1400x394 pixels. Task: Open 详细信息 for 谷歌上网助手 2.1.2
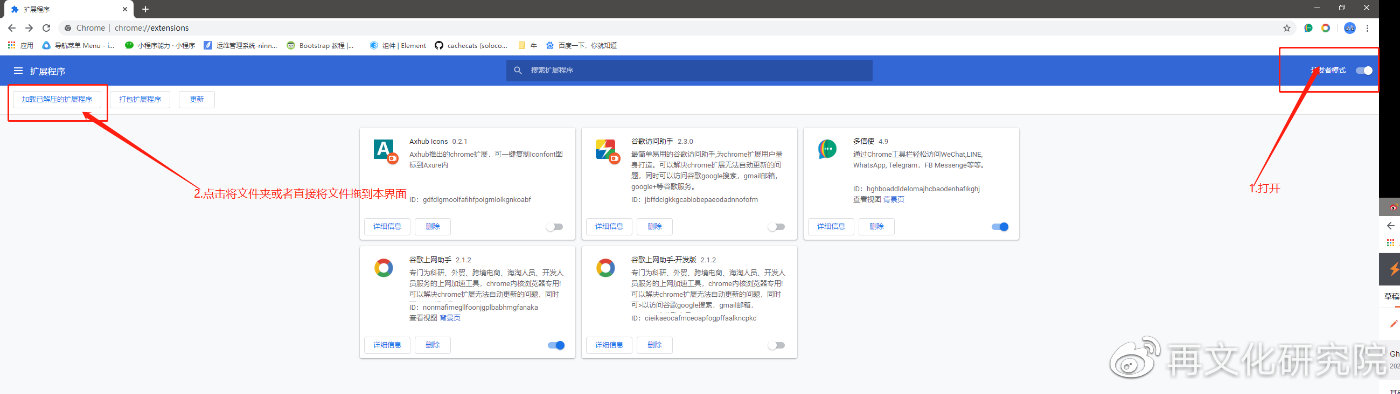(x=387, y=345)
